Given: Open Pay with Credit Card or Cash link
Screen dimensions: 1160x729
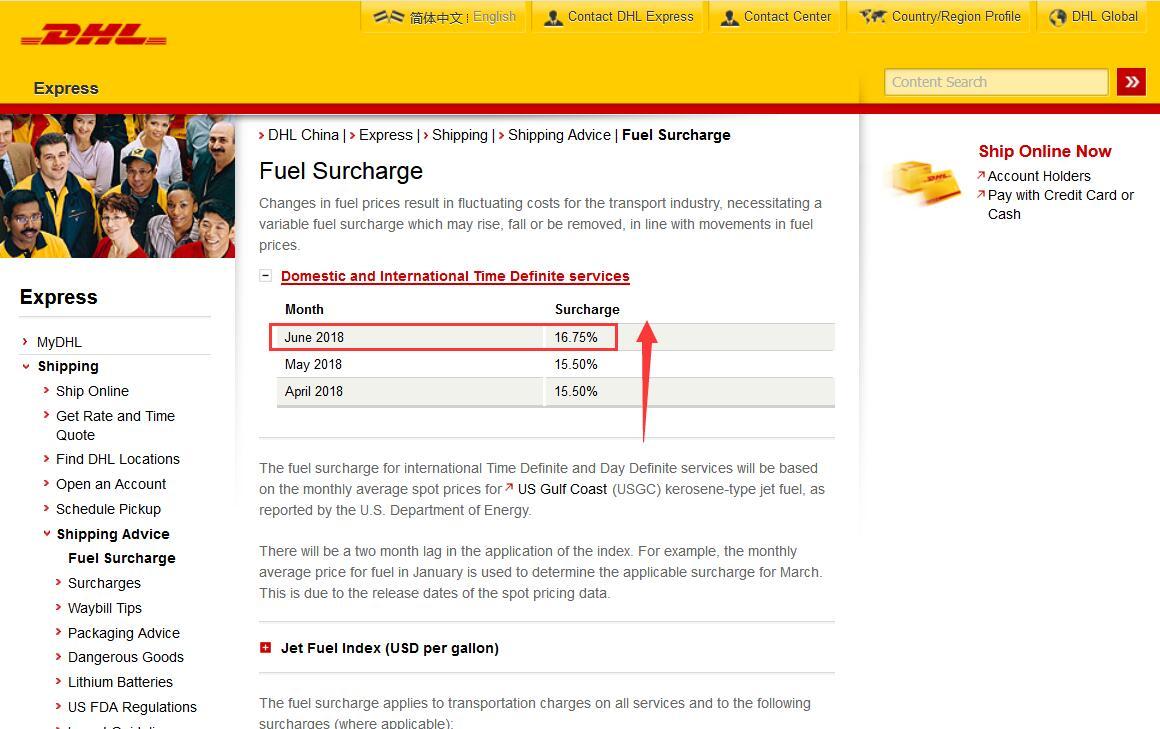Looking at the screenshot, I should pos(1060,204).
